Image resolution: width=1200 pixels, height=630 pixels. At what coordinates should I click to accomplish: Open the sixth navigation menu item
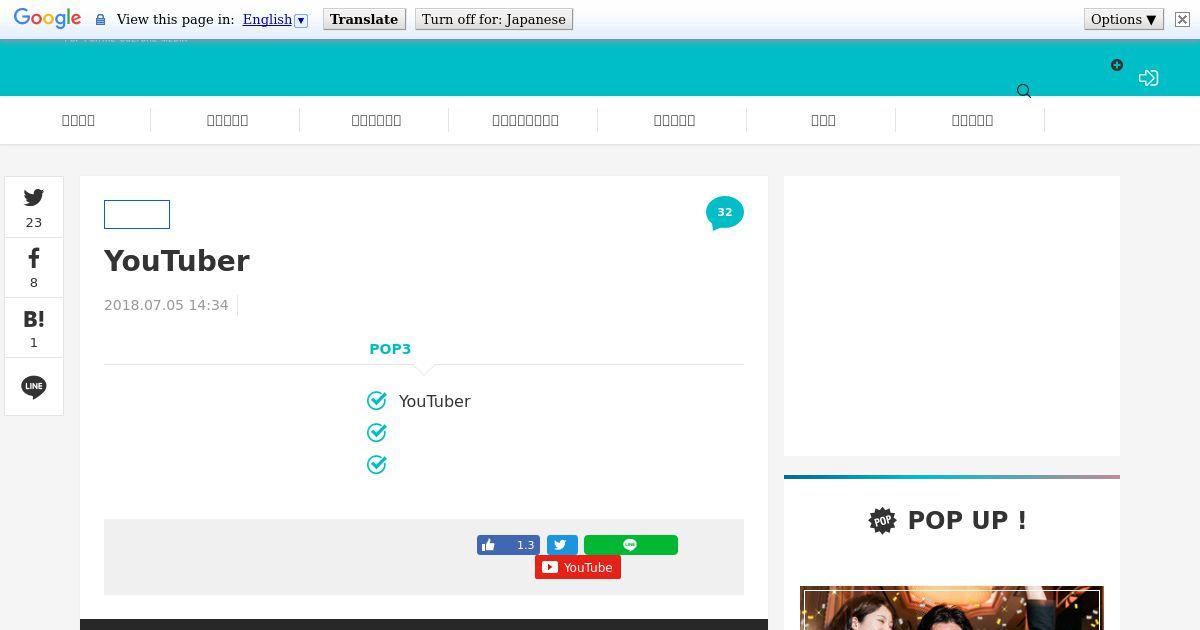[823, 120]
